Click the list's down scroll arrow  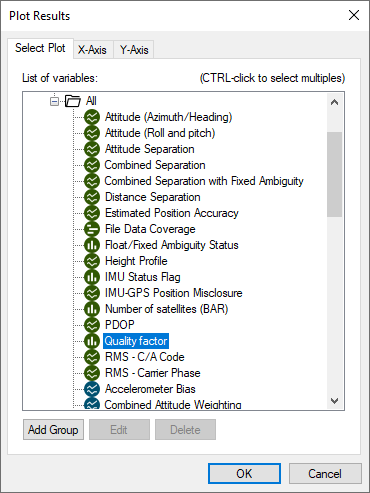click(x=334, y=400)
